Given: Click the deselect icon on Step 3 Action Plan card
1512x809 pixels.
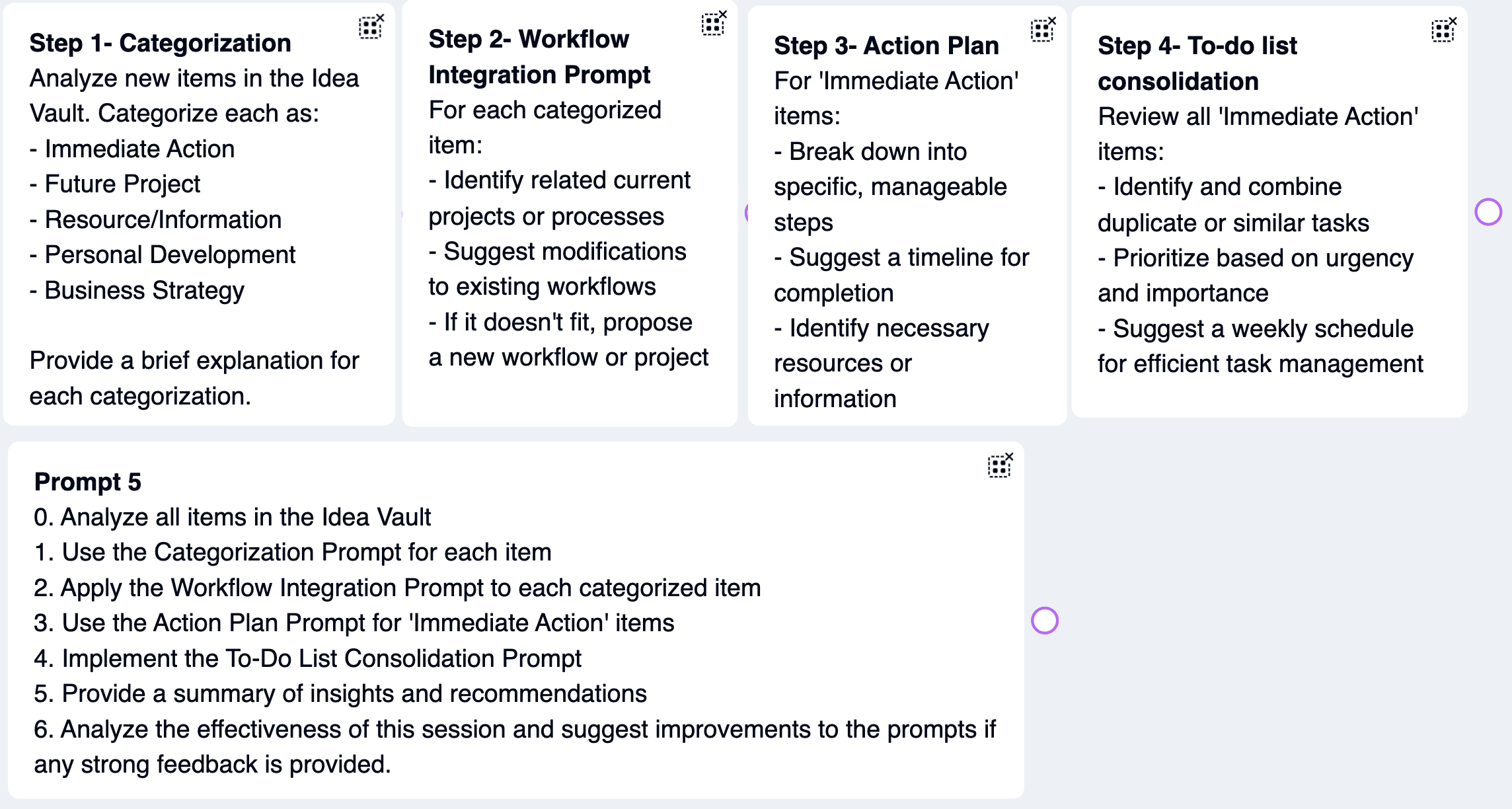Looking at the screenshot, I should (x=1042, y=30).
